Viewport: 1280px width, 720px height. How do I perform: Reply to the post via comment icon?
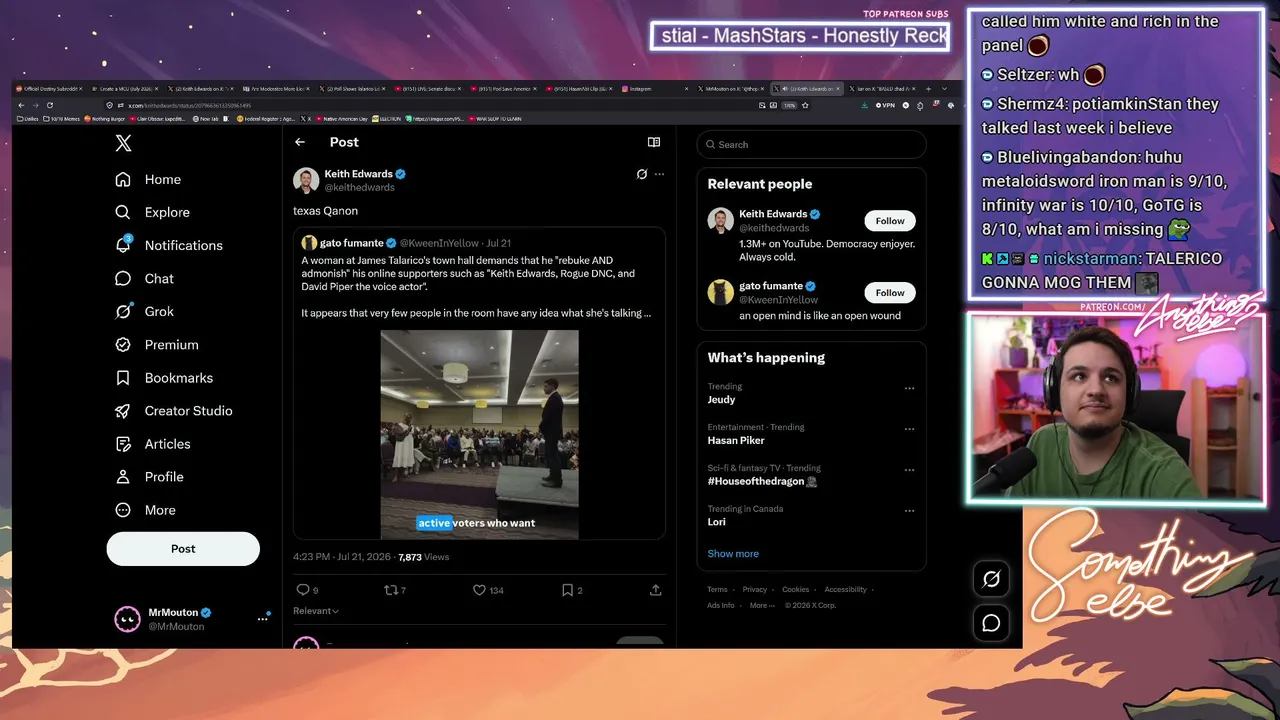click(303, 590)
